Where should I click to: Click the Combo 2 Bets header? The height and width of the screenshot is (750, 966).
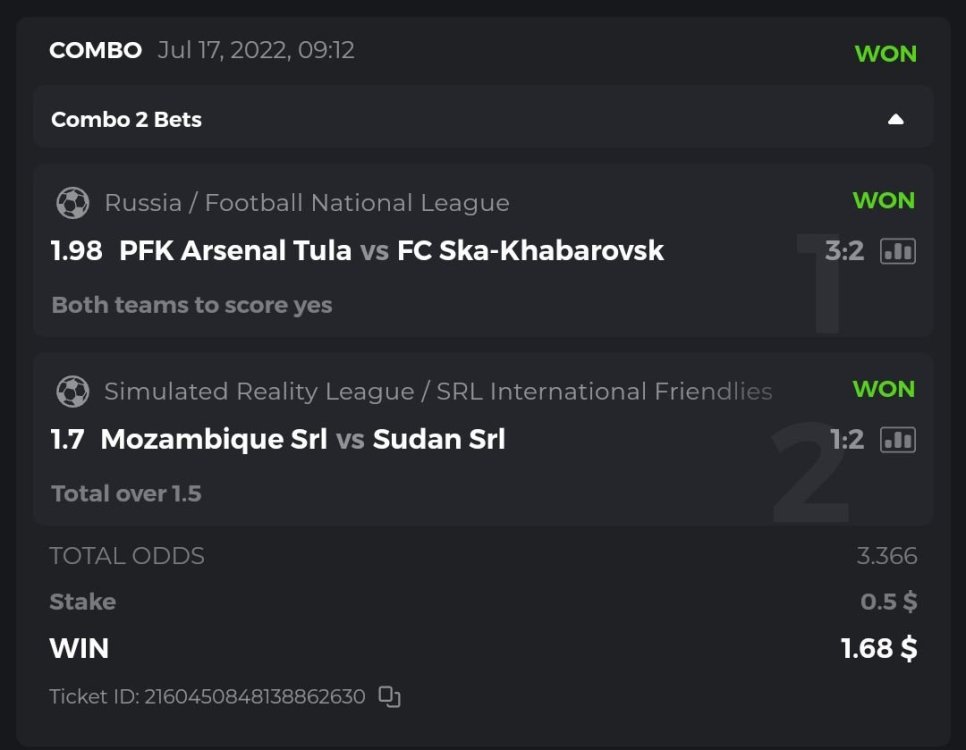(127, 119)
